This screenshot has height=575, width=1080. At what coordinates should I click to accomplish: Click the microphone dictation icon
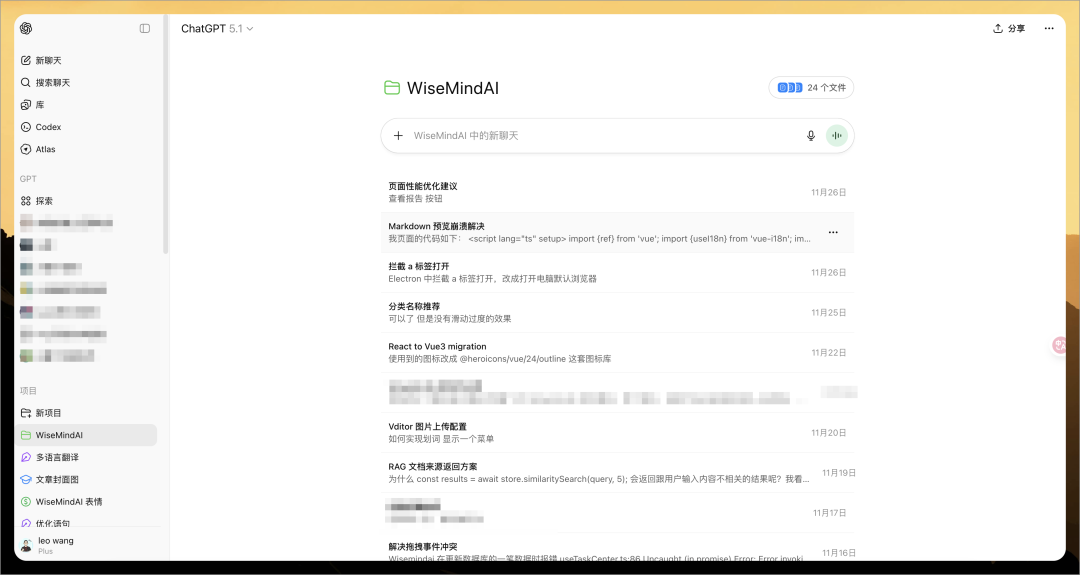[811, 136]
